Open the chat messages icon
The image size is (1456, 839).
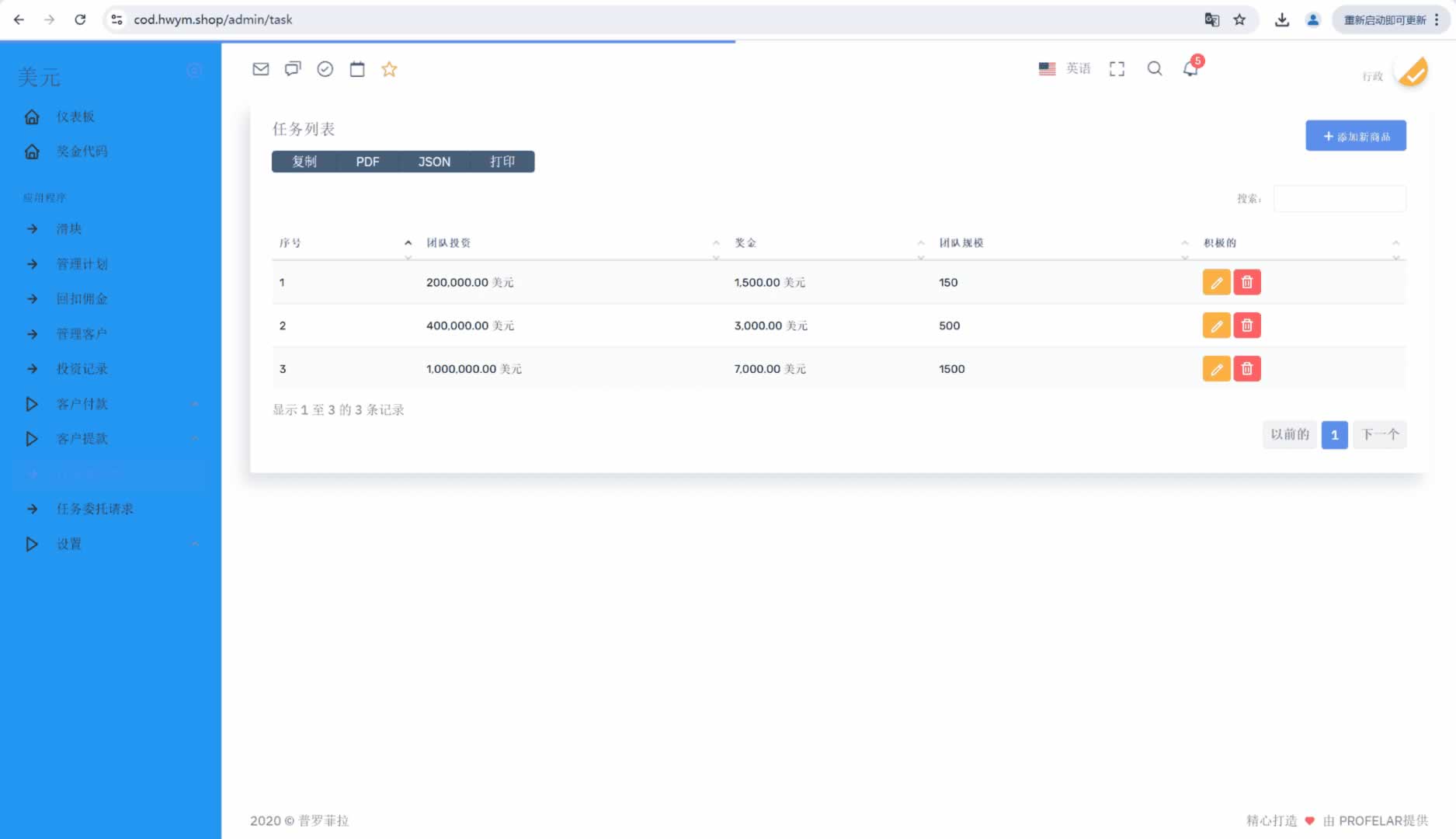293,69
